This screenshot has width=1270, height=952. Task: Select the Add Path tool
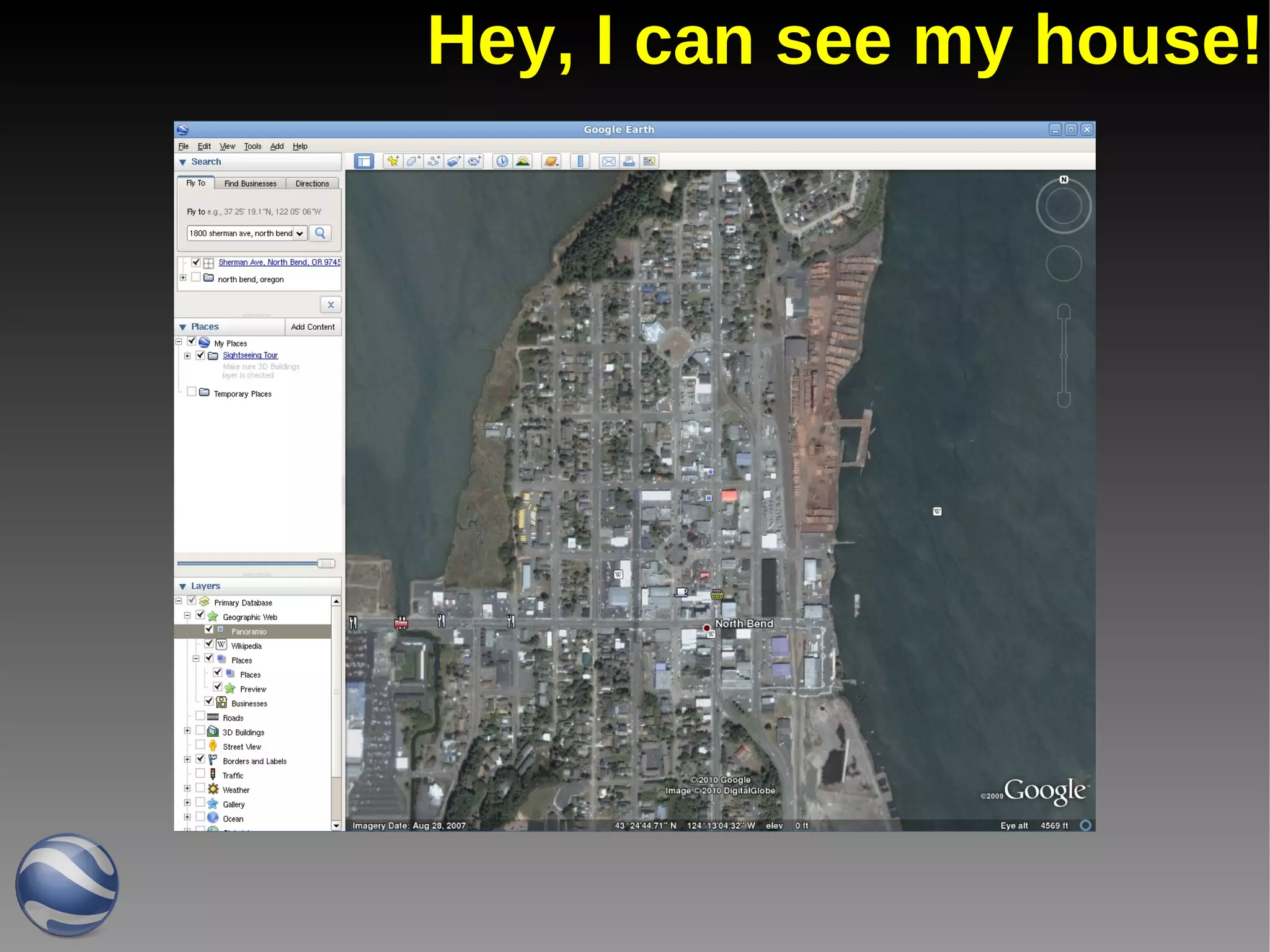pyautogui.click(x=433, y=162)
